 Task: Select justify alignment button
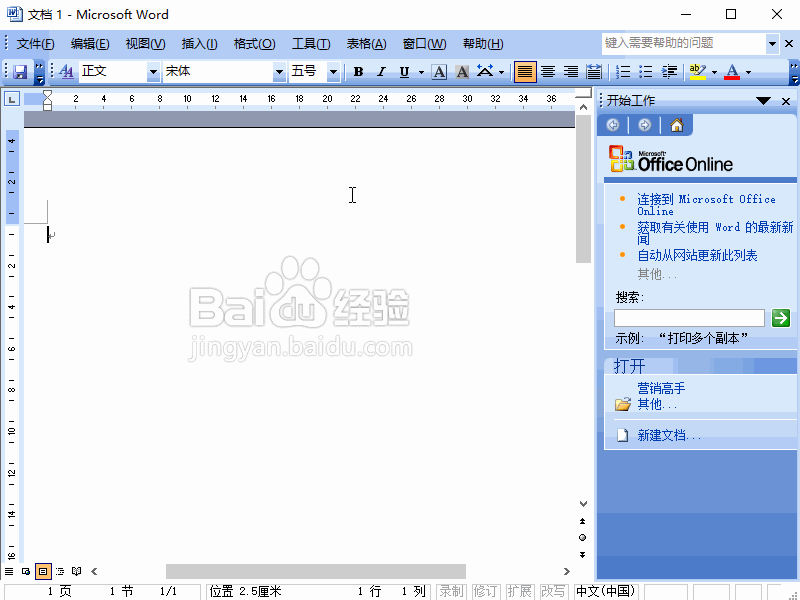coord(525,72)
